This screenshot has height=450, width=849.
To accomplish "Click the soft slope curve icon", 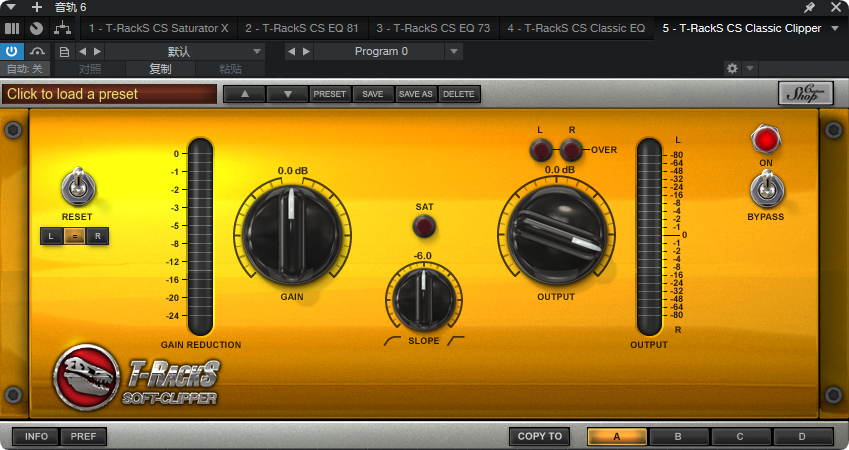I will click(x=393, y=341).
